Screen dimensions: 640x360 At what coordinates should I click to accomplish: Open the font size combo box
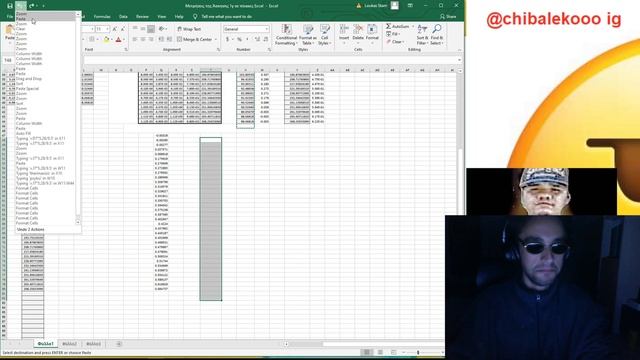click(102, 29)
